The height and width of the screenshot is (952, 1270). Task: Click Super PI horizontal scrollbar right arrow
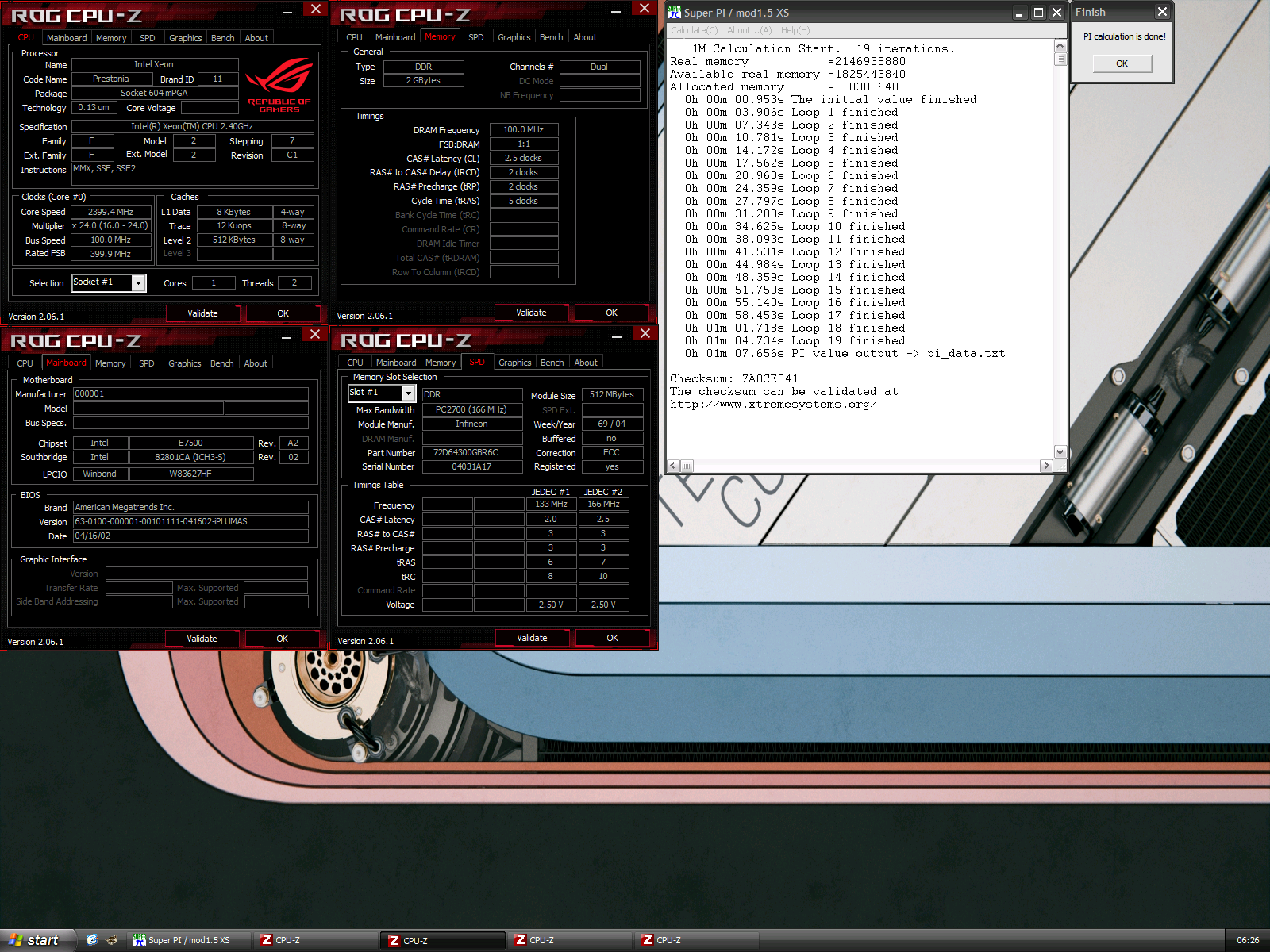point(1046,466)
